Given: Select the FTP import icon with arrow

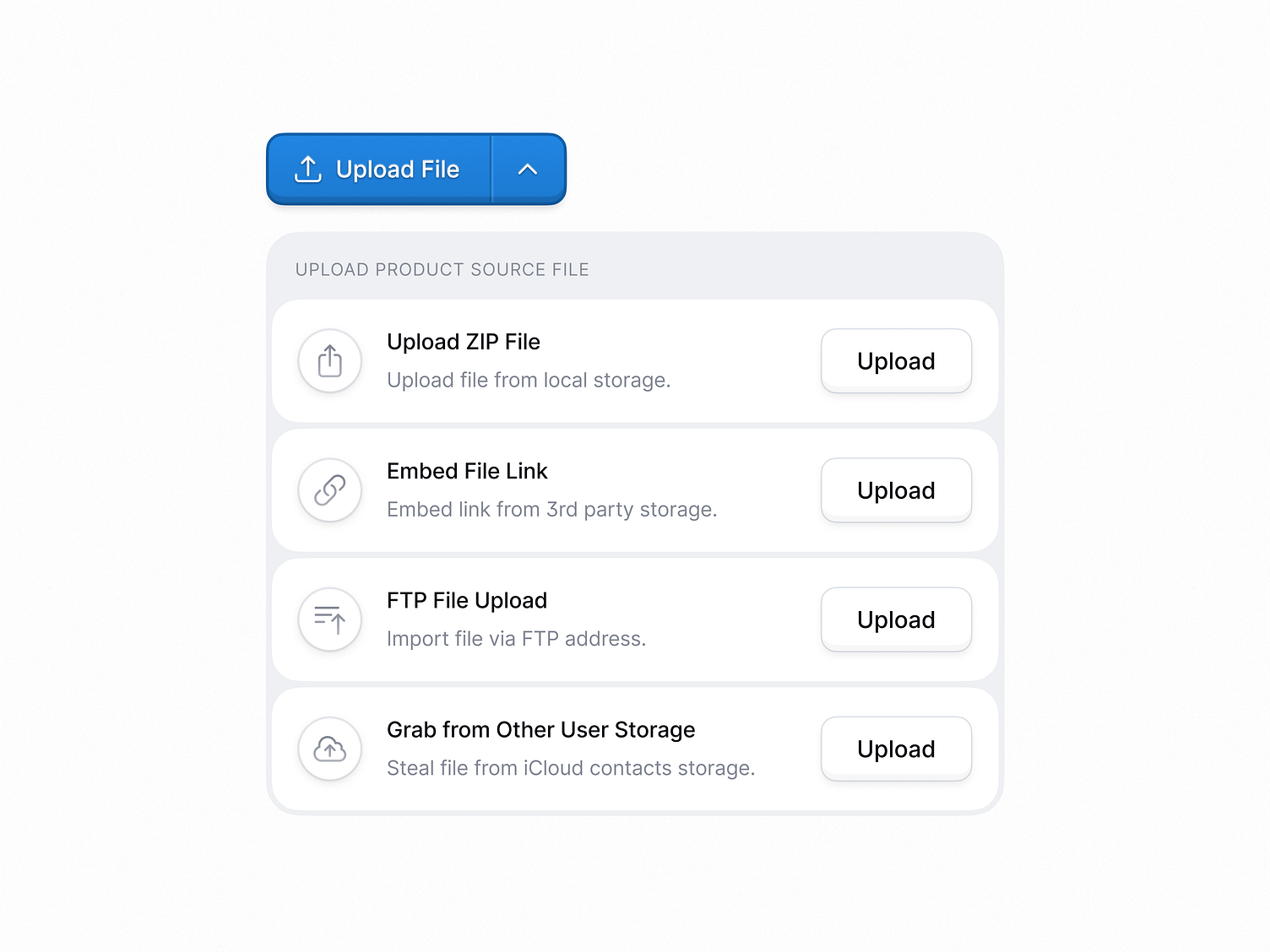Looking at the screenshot, I should coord(329,619).
